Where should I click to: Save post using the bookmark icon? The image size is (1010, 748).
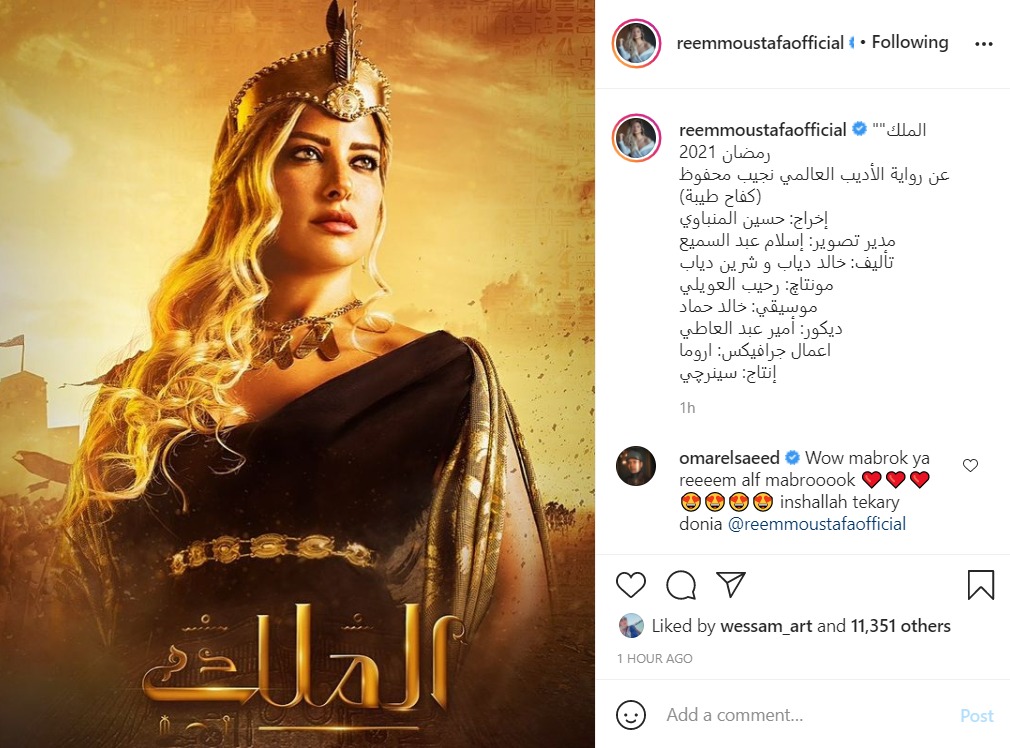coord(980,585)
